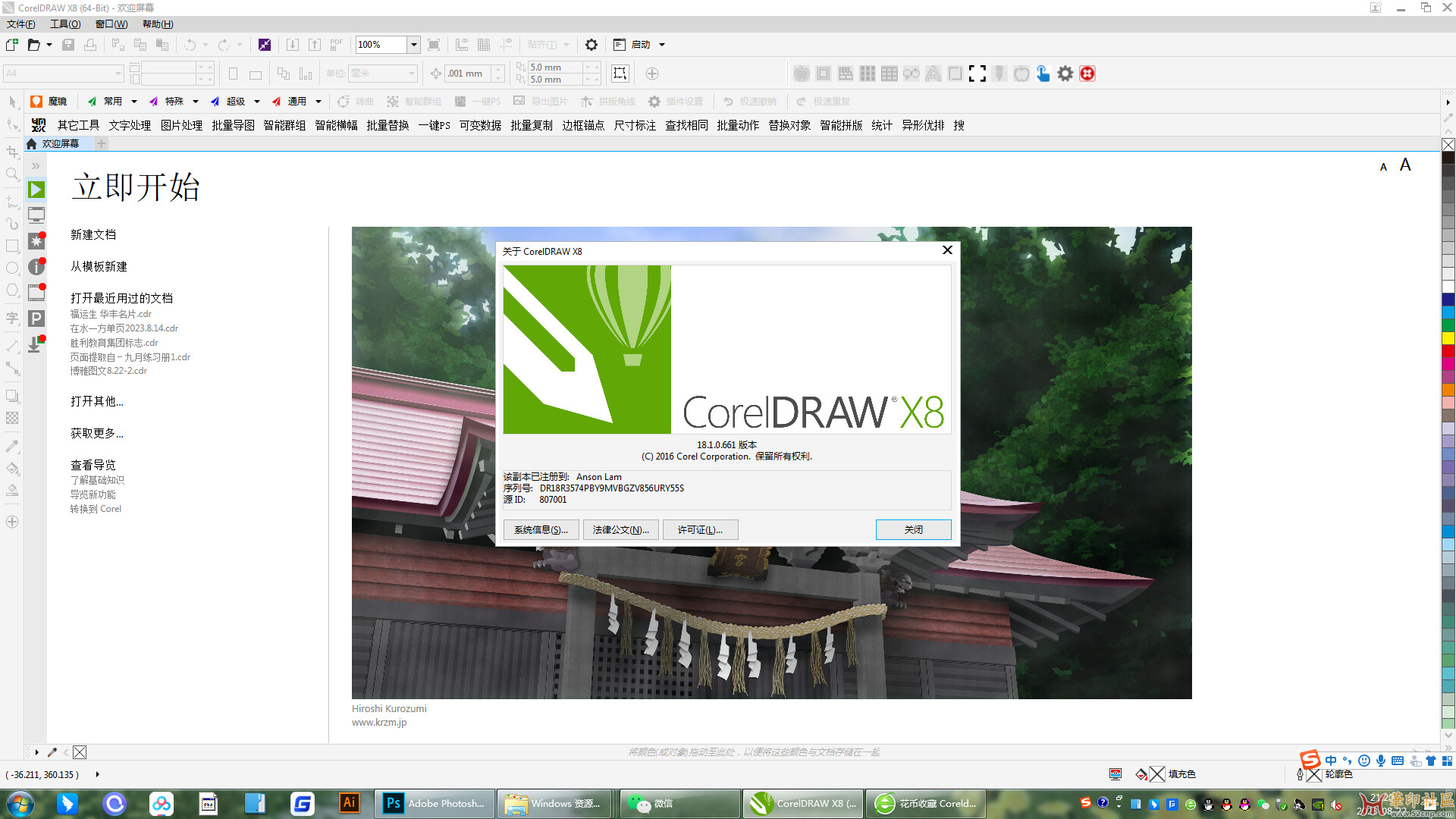Close the About CorelDRAW X8 dialog X
Image resolution: width=1456 pixels, height=819 pixels.
[x=947, y=250]
